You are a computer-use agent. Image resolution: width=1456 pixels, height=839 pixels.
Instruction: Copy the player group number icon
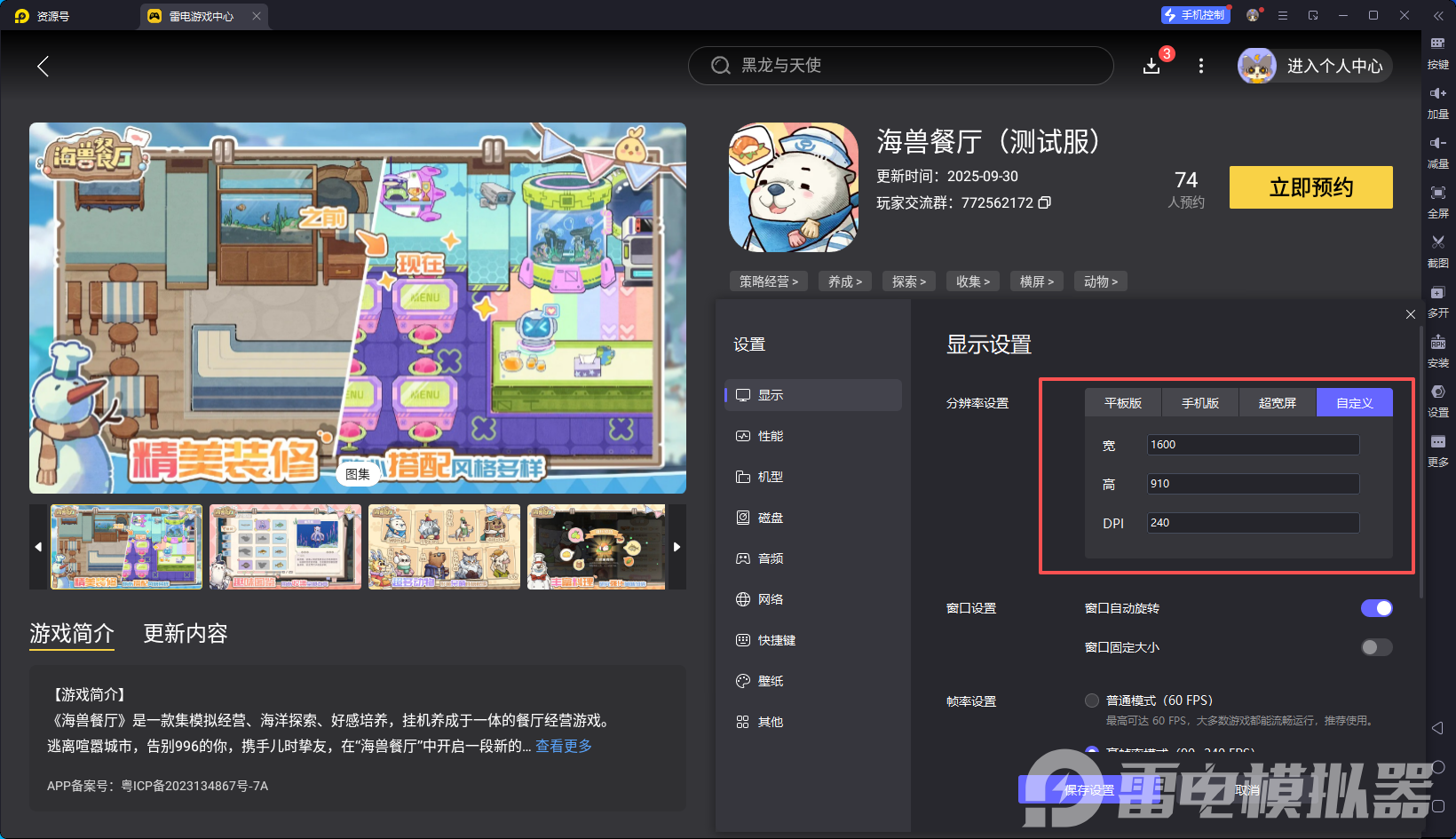point(1045,202)
